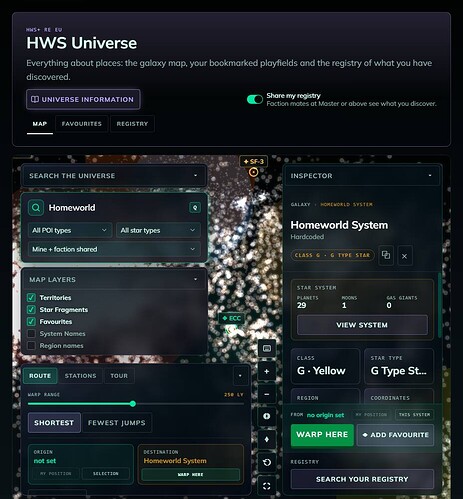Click the keyboard shortcuts map button
Screen dimensions: 463x499
pos(267,349)
